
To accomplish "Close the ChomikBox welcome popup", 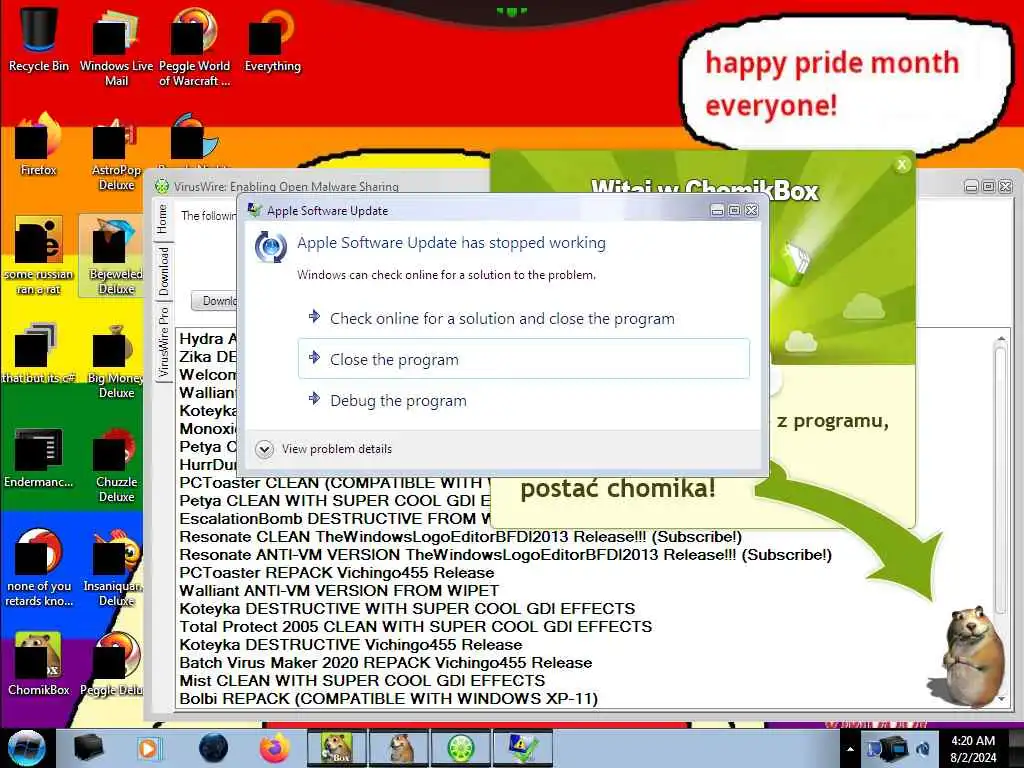I will 902,165.
